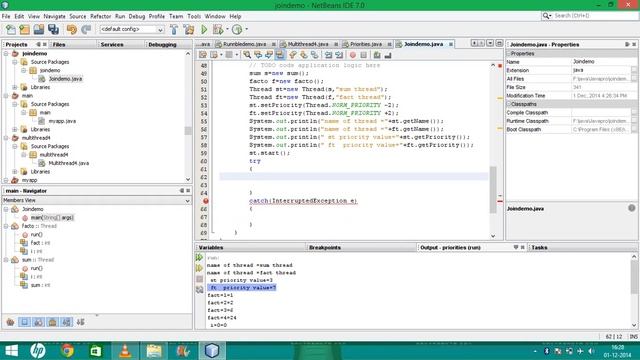Switch to the Services tab

[112, 44]
